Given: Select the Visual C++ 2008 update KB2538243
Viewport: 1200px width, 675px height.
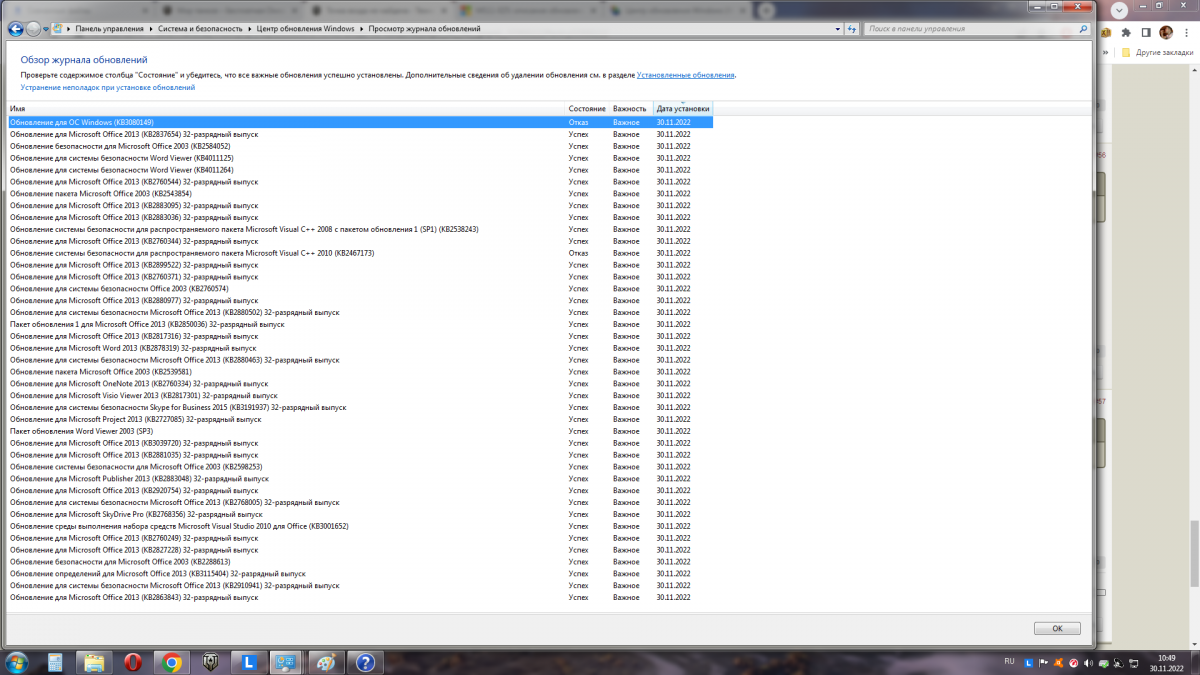Looking at the screenshot, I should (360, 229).
